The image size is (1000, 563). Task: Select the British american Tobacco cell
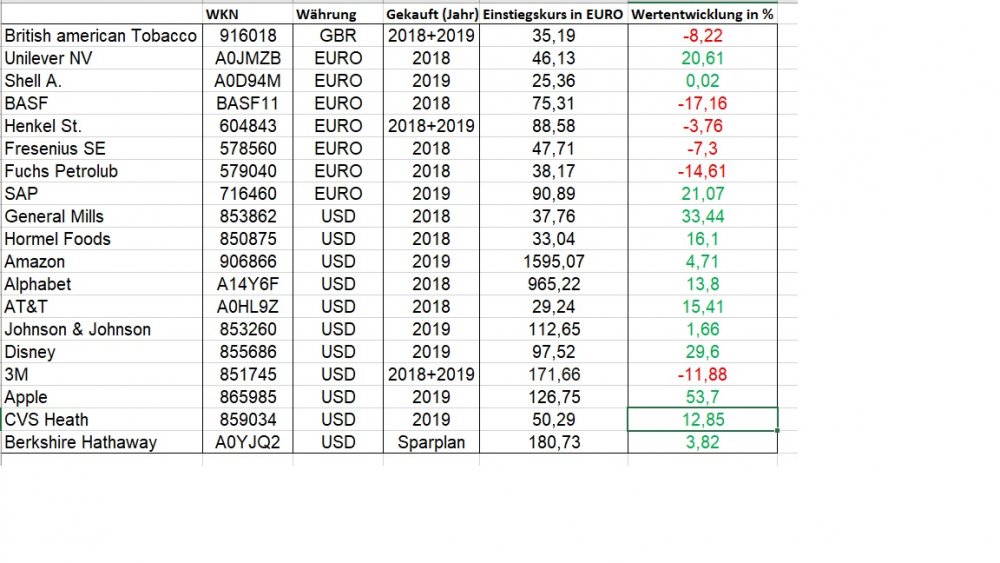(100, 35)
